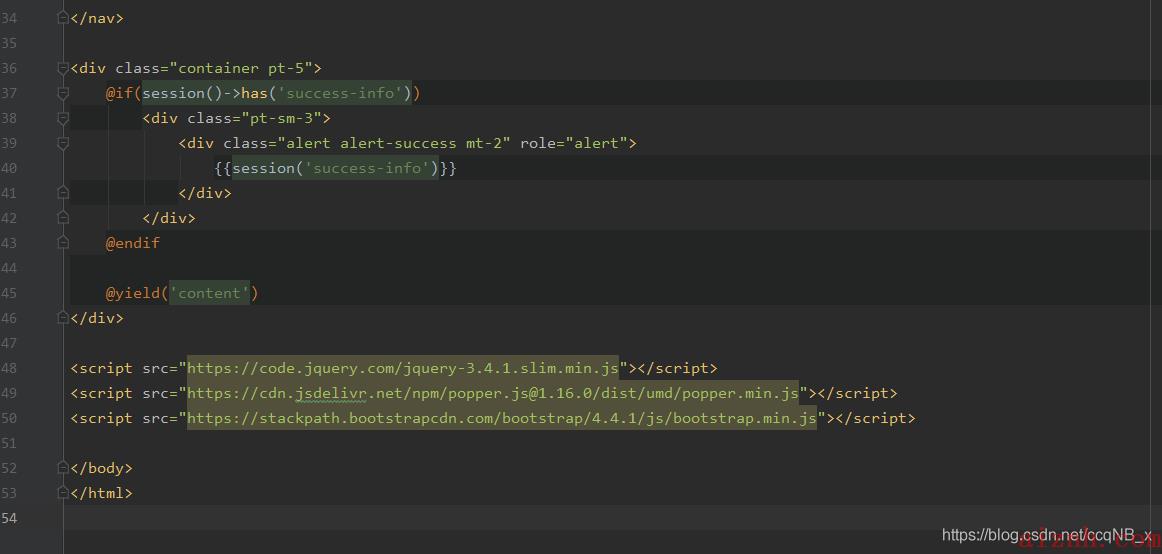Click "pt-sm-3" class value

282,119
